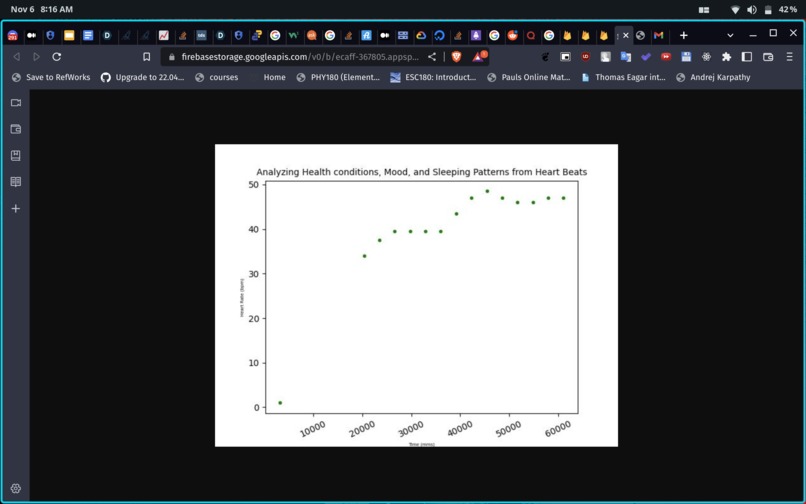Open a new tab with plus button

coord(683,35)
